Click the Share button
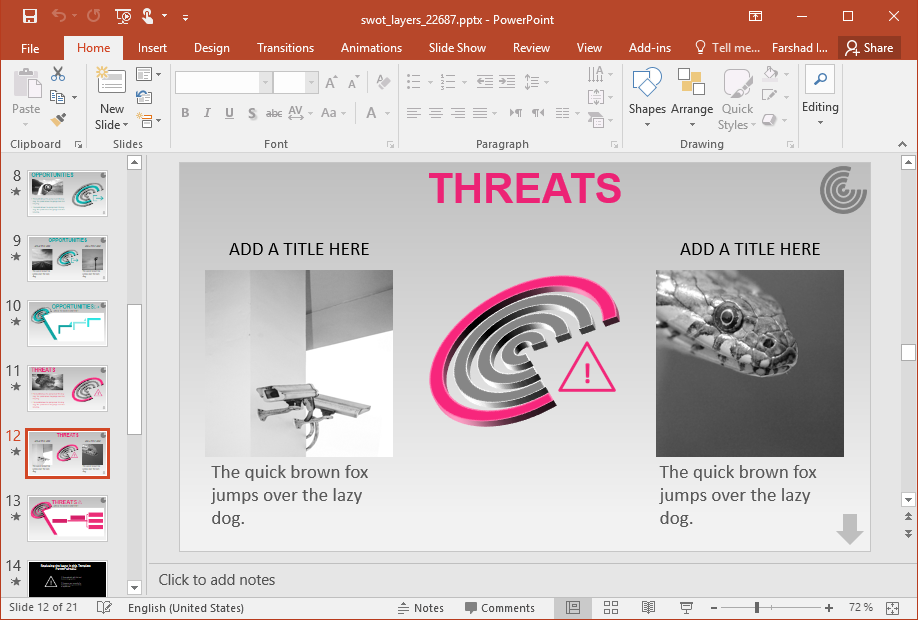Viewport: 918px width, 620px height. (868, 48)
